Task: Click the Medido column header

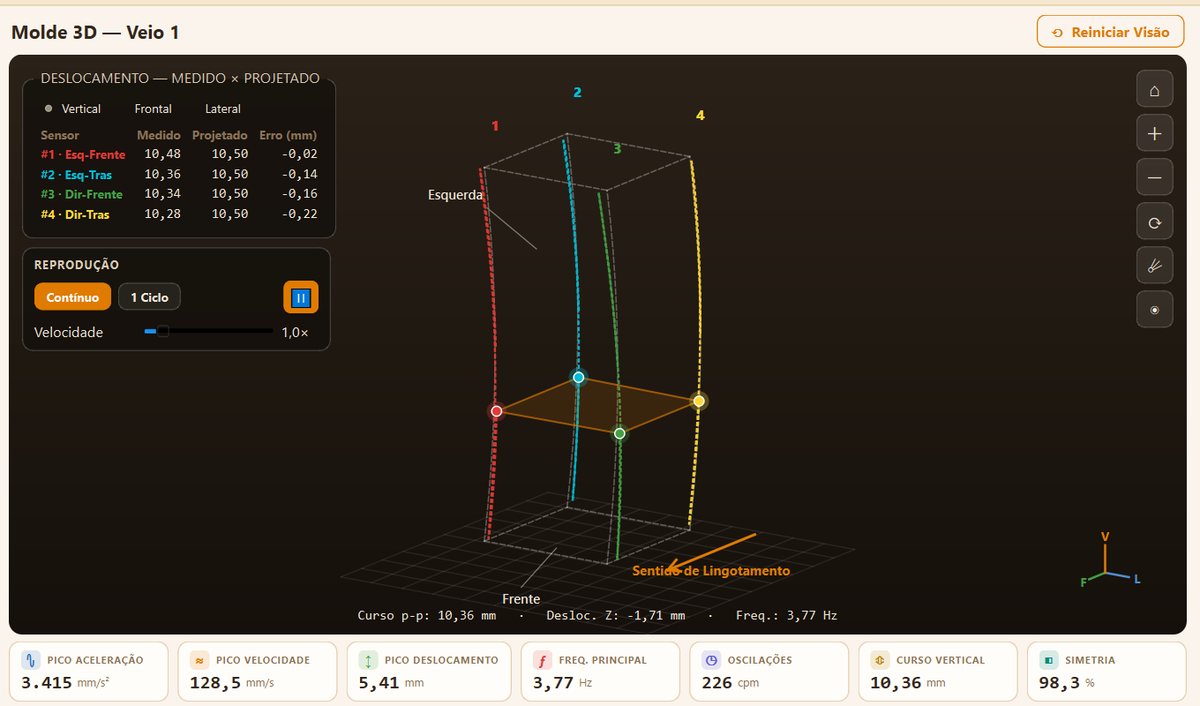Action: (x=159, y=135)
